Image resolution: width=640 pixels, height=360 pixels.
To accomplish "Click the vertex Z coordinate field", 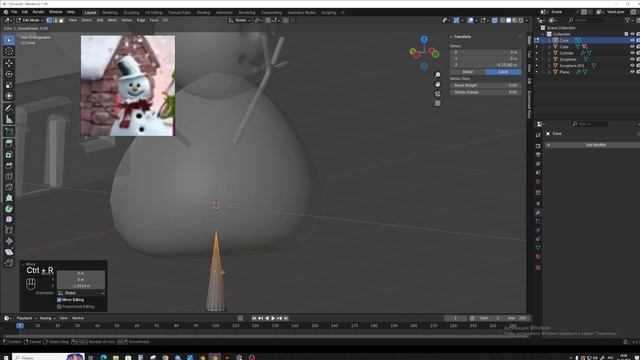I will 486,65.
